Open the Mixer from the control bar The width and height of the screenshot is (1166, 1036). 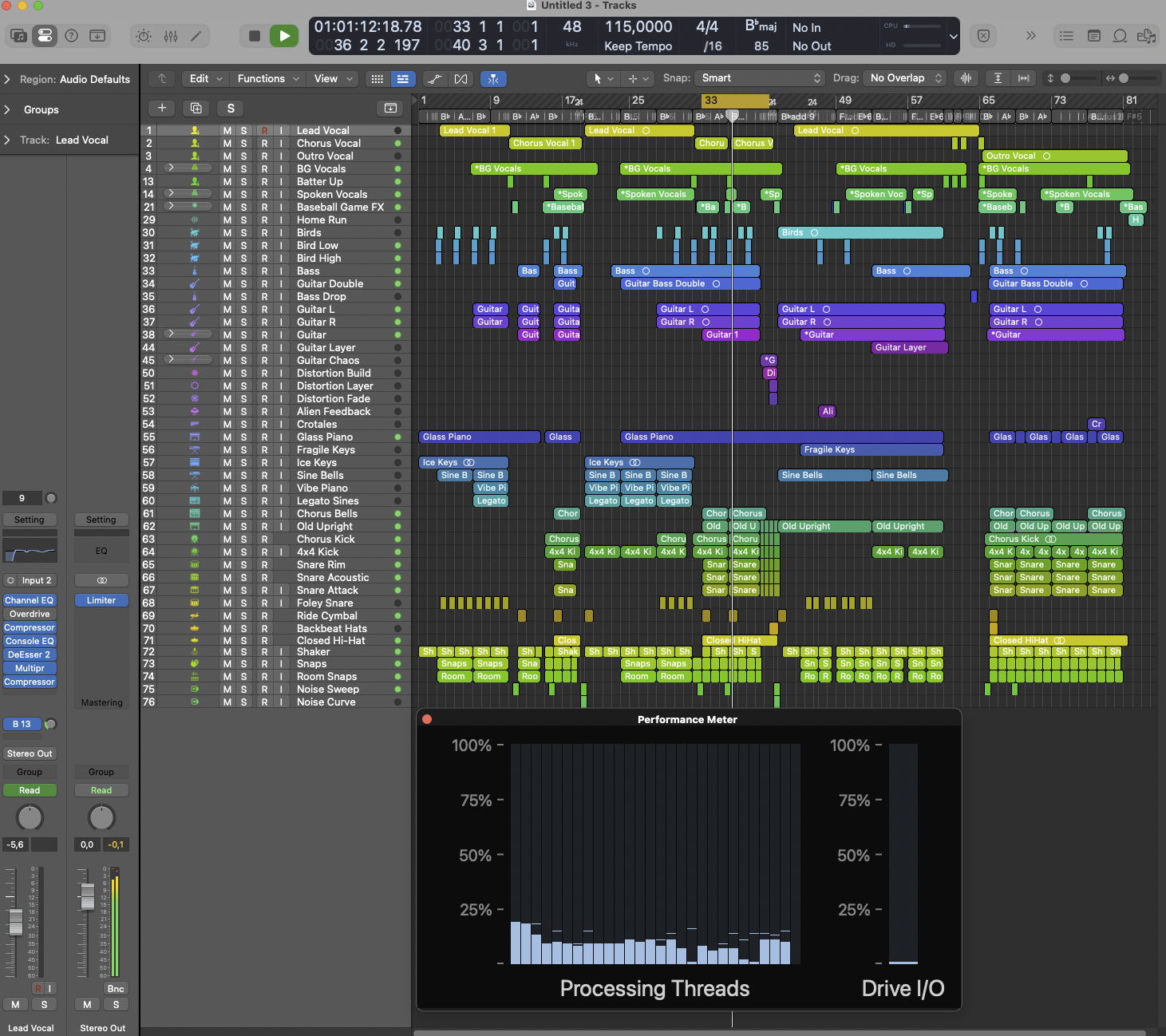(x=170, y=36)
